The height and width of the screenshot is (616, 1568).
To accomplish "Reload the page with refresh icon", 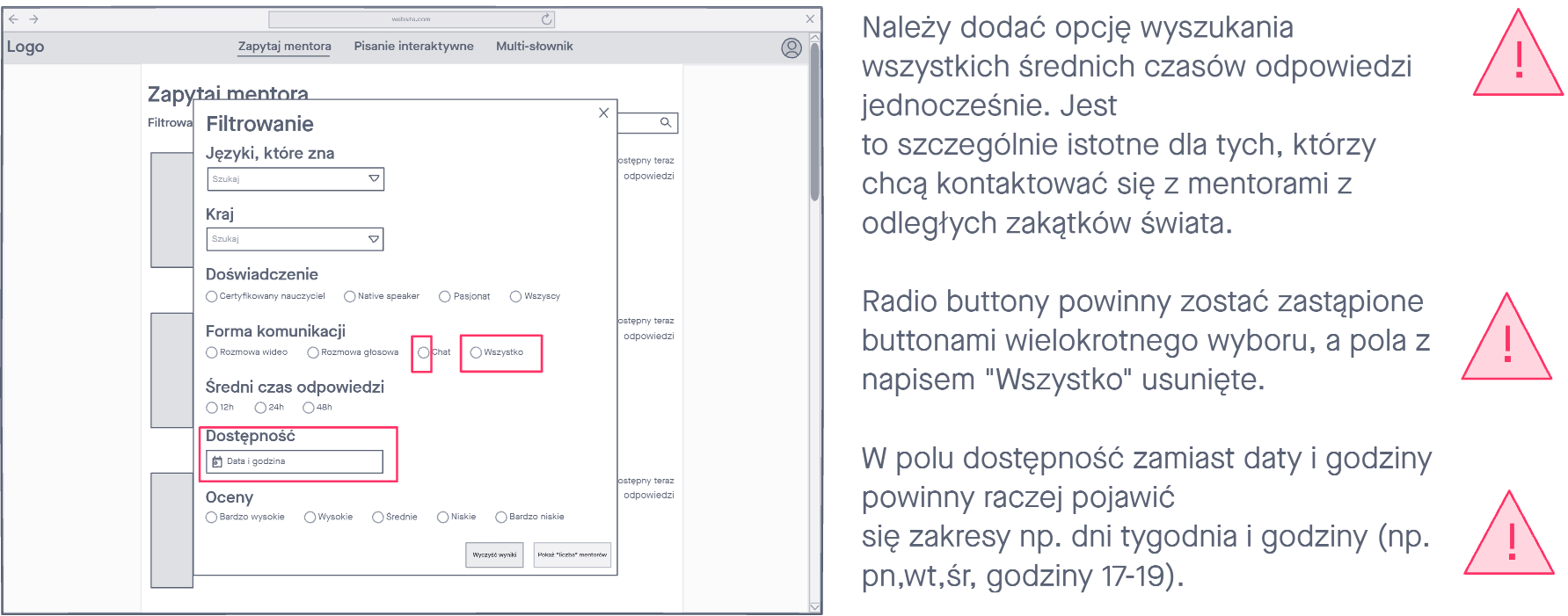I will pyautogui.click(x=546, y=18).
